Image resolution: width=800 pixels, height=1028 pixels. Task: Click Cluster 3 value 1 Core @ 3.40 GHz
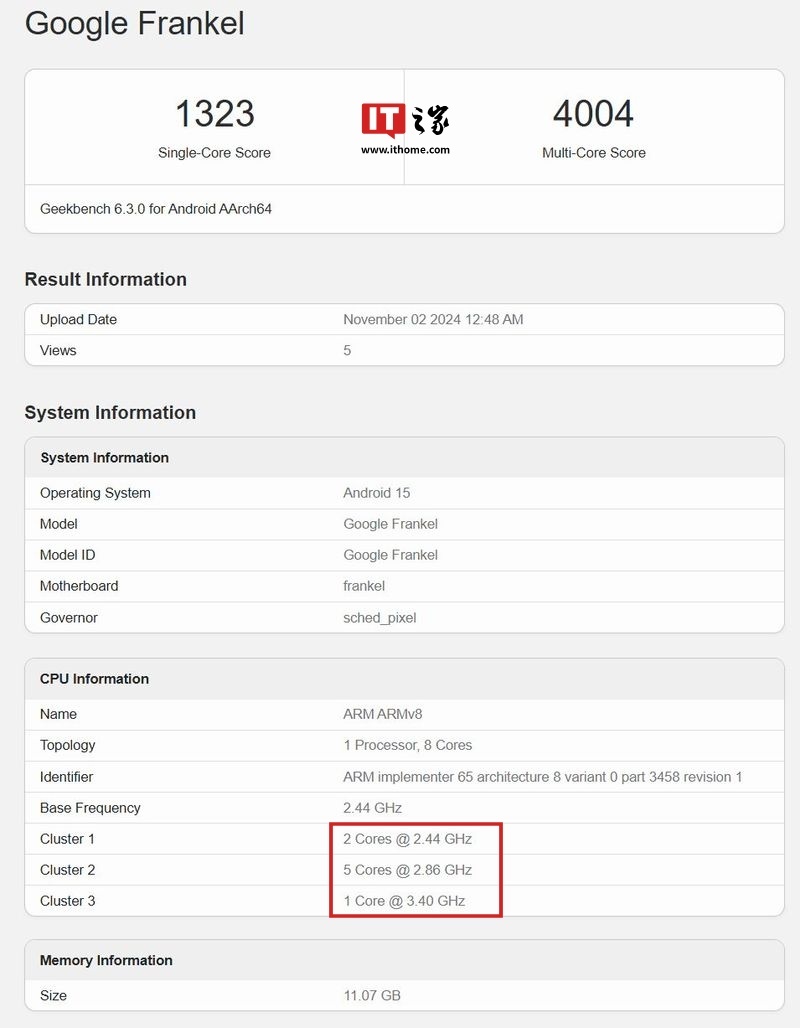pos(404,901)
